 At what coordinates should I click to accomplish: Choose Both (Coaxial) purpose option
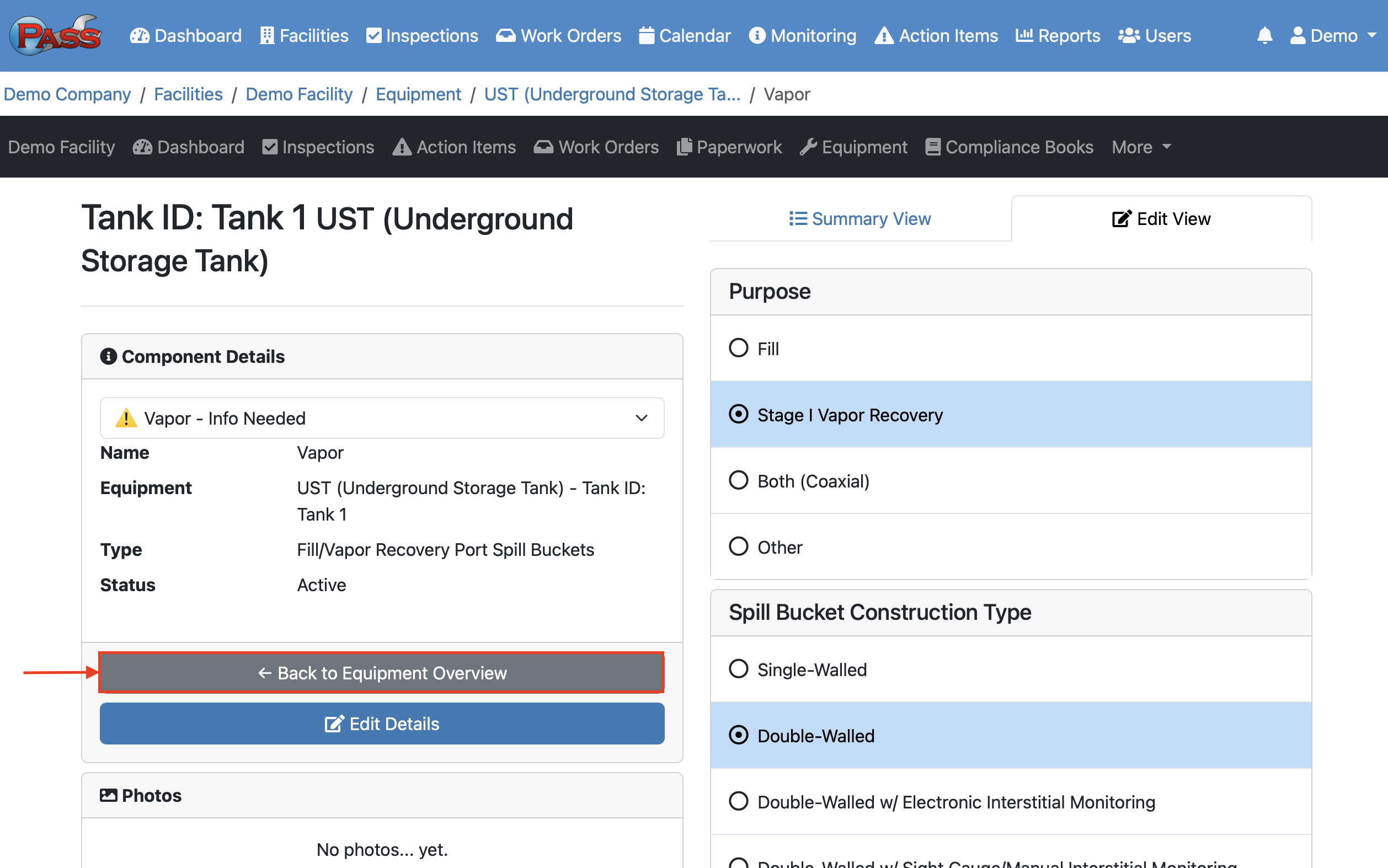click(x=739, y=480)
